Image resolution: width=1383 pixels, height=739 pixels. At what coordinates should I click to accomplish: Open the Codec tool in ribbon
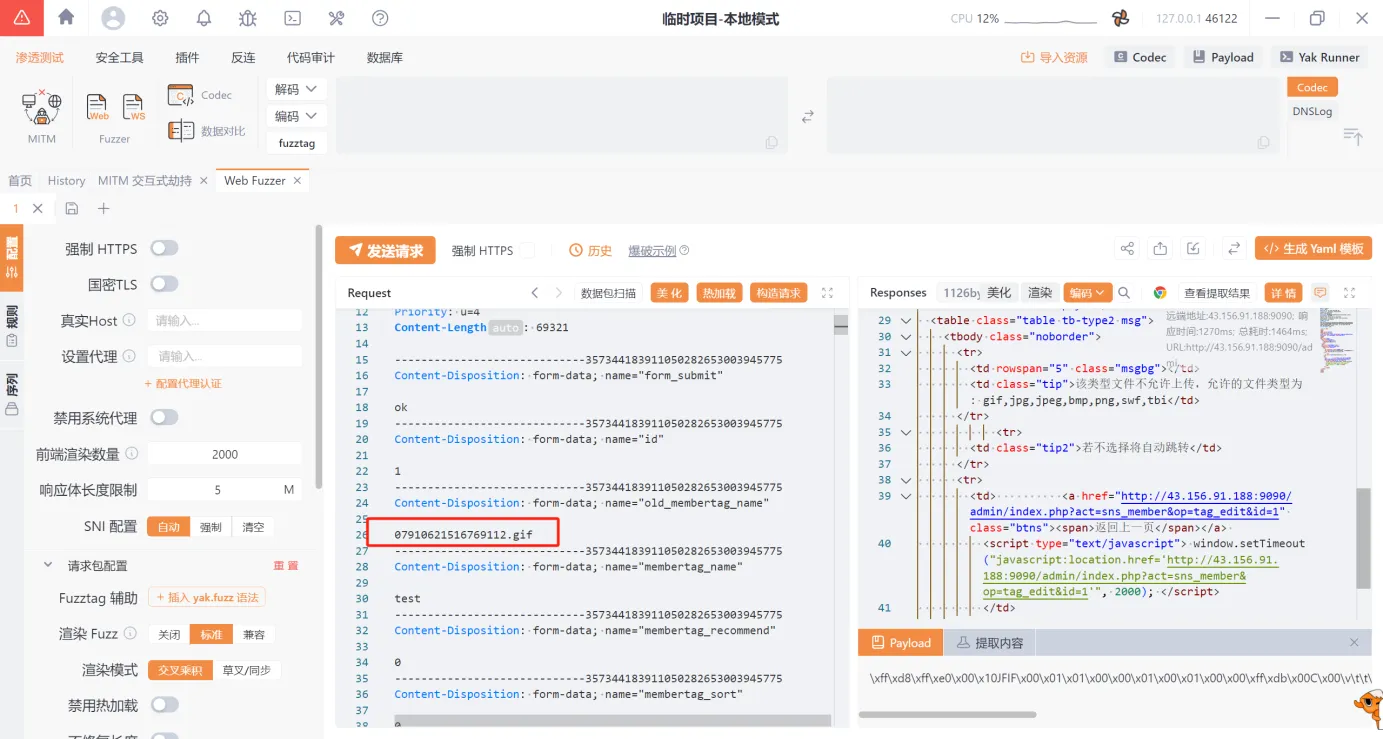pyautogui.click(x=200, y=96)
